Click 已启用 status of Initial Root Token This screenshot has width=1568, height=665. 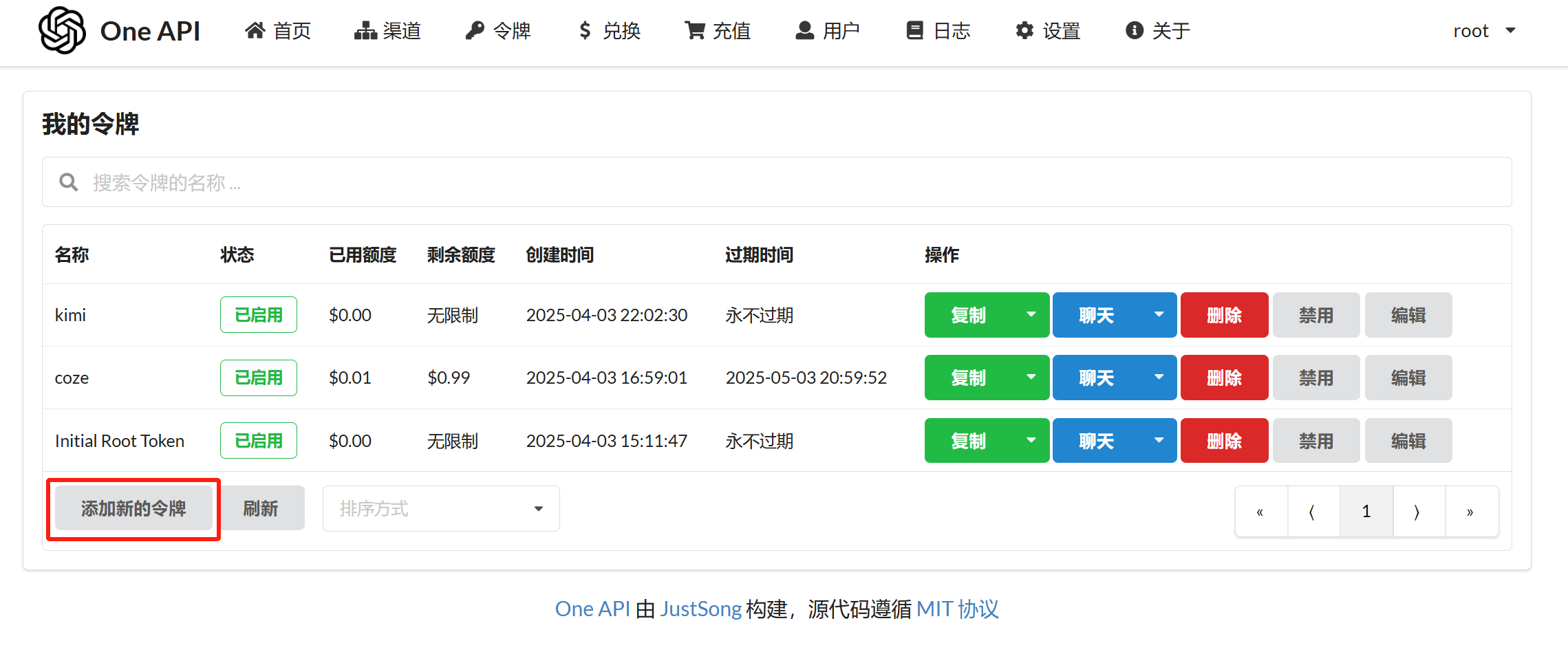(x=259, y=441)
